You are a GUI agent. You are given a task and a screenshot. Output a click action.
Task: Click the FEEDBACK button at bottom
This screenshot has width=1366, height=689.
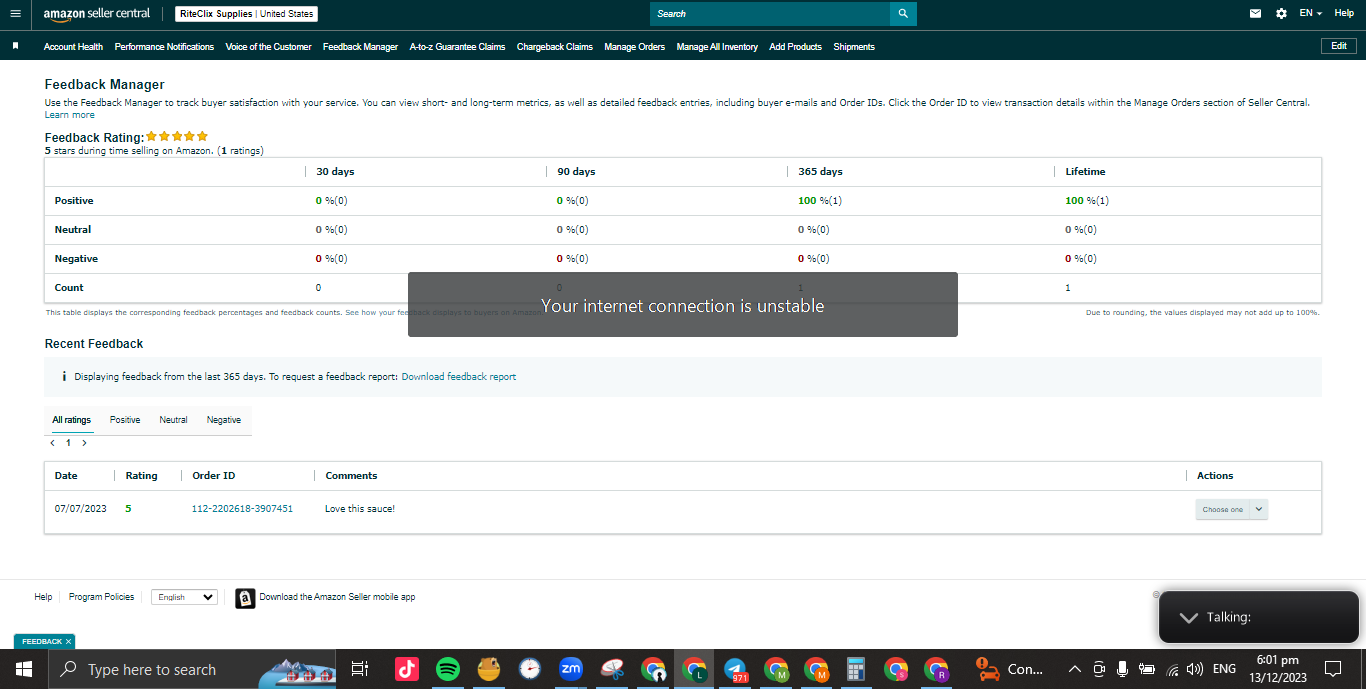click(x=44, y=641)
